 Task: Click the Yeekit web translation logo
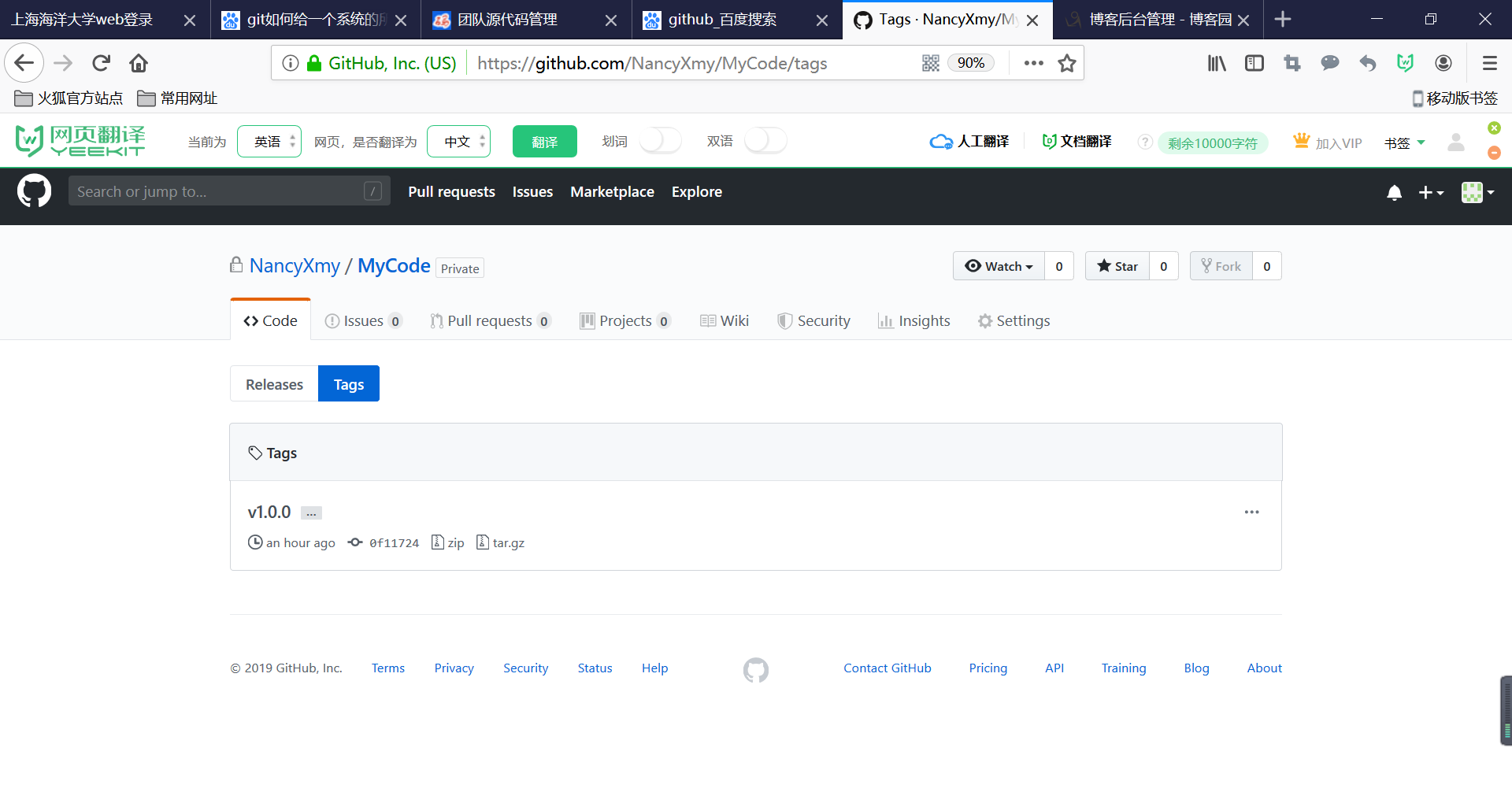(80, 141)
